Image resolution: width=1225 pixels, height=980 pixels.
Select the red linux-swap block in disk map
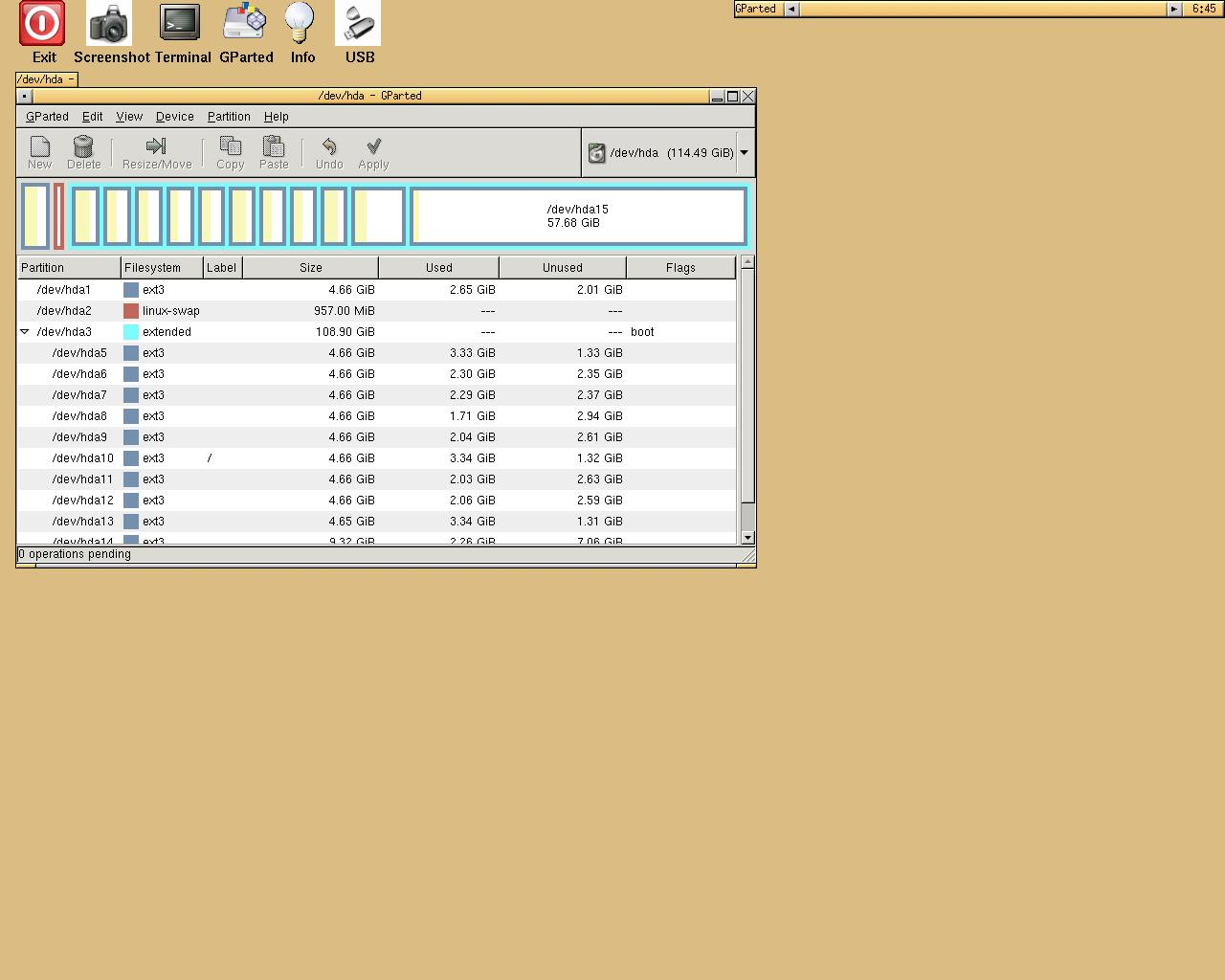click(59, 216)
